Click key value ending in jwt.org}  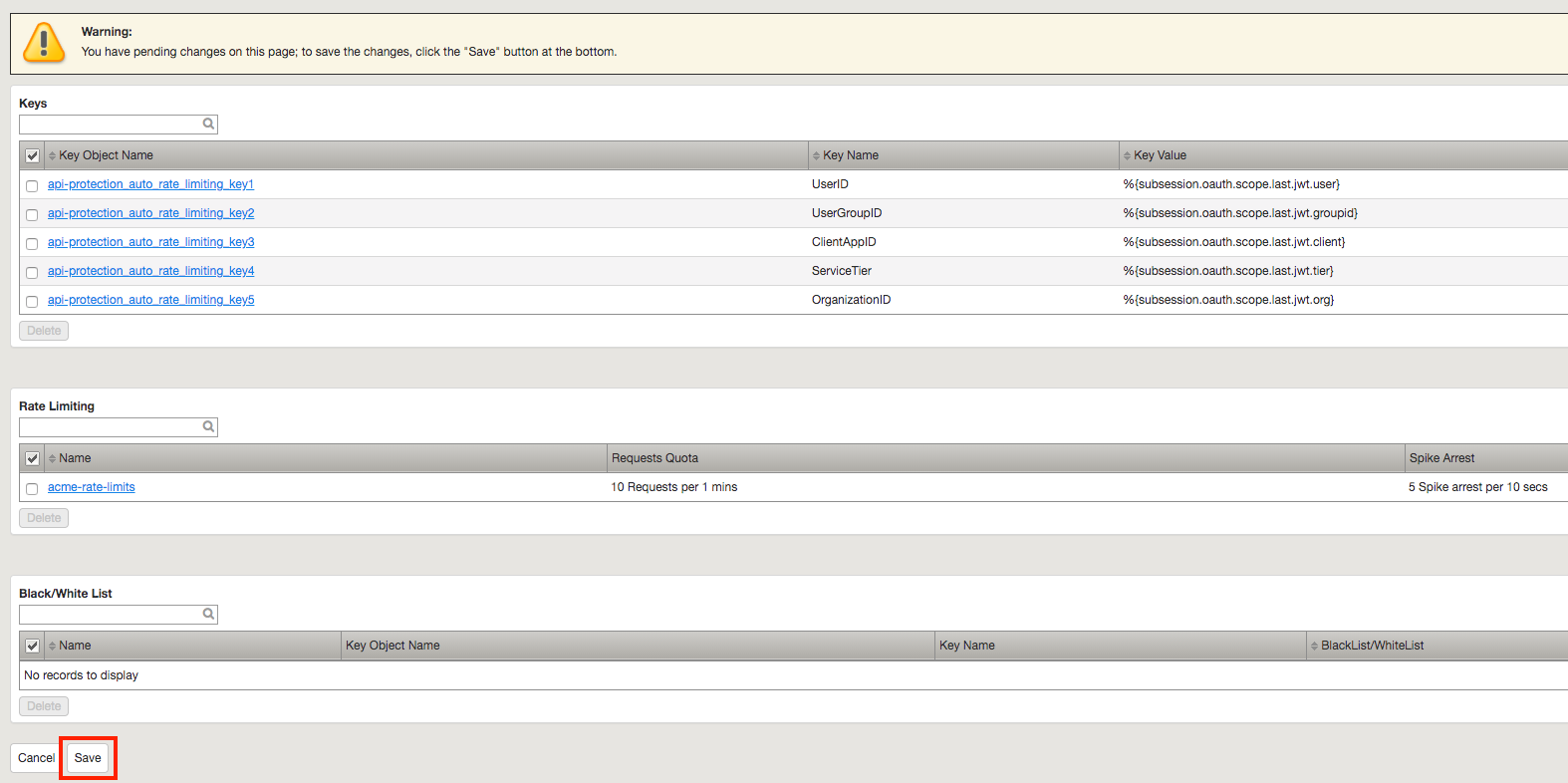(x=1228, y=300)
